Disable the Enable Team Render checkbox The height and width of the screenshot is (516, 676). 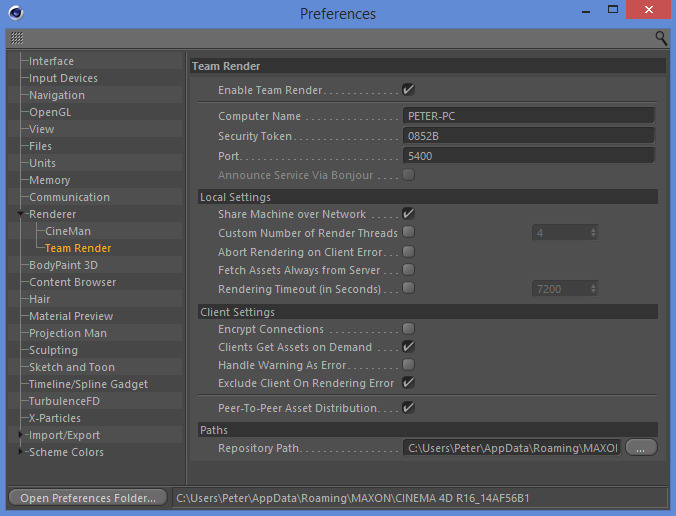click(x=408, y=90)
